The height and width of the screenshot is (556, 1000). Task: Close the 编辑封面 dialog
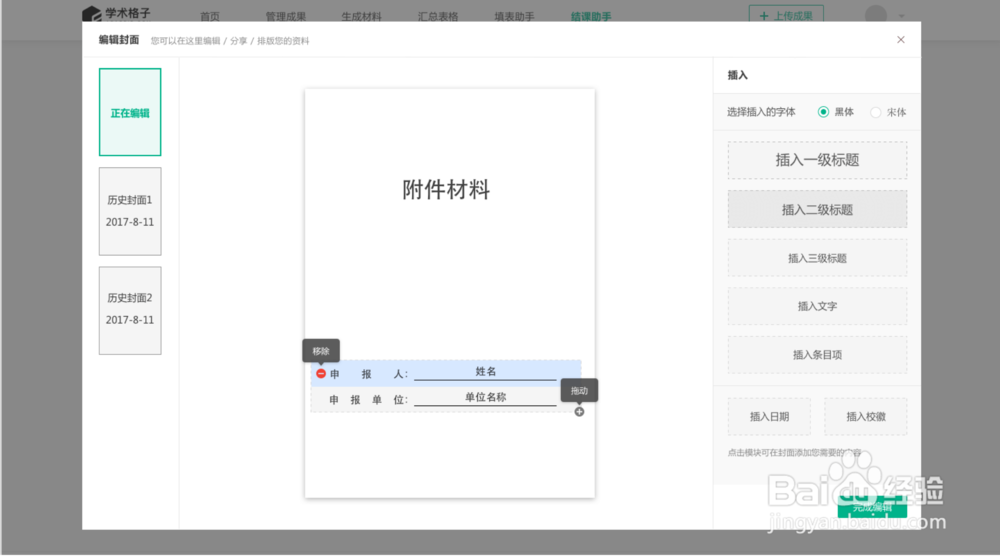click(901, 40)
